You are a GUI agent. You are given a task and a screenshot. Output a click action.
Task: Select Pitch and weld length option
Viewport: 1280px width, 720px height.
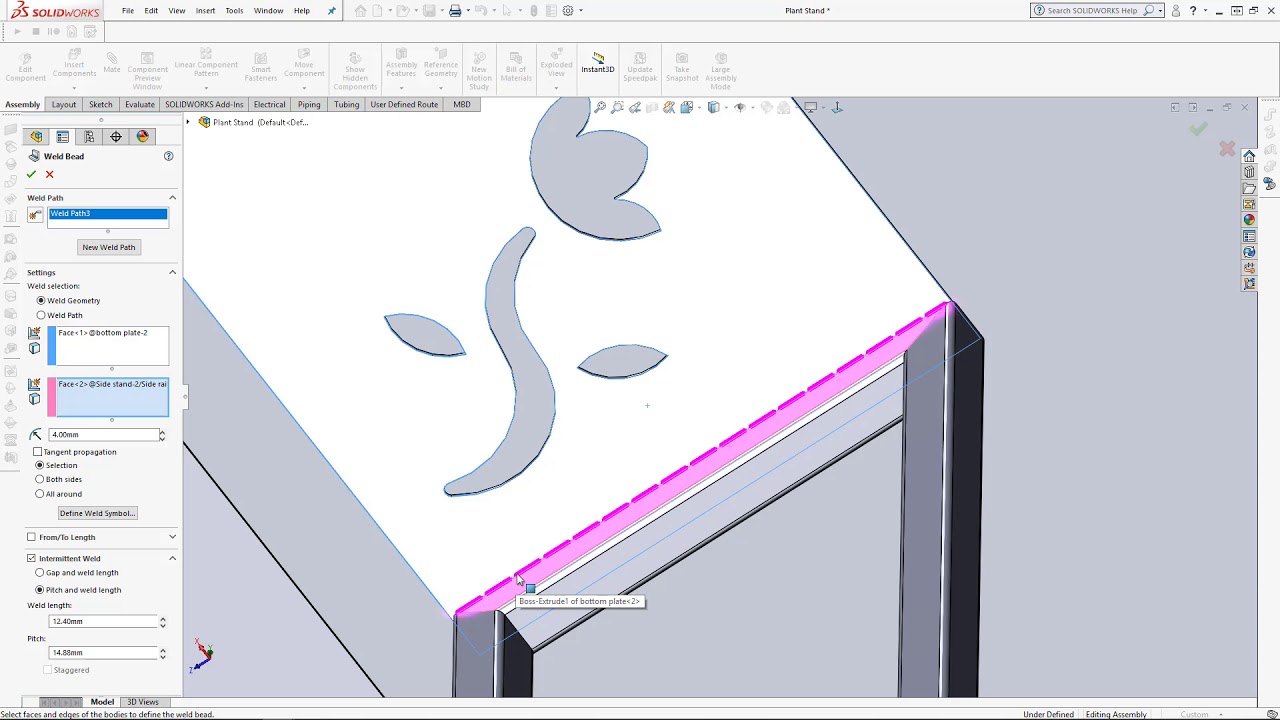click(40, 590)
